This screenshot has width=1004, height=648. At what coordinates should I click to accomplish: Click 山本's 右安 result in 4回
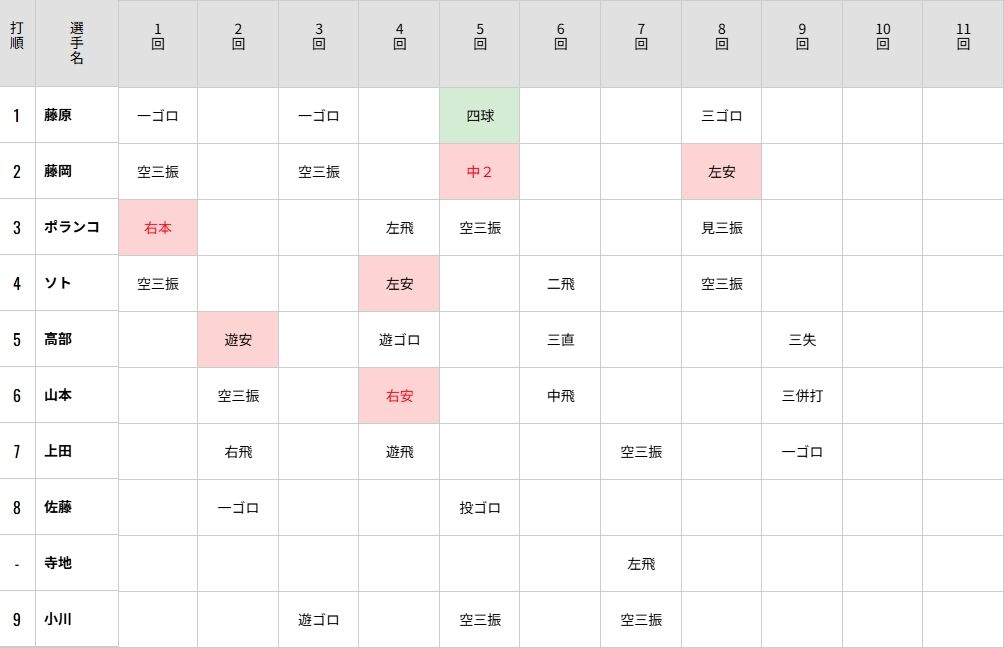click(x=399, y=395)
